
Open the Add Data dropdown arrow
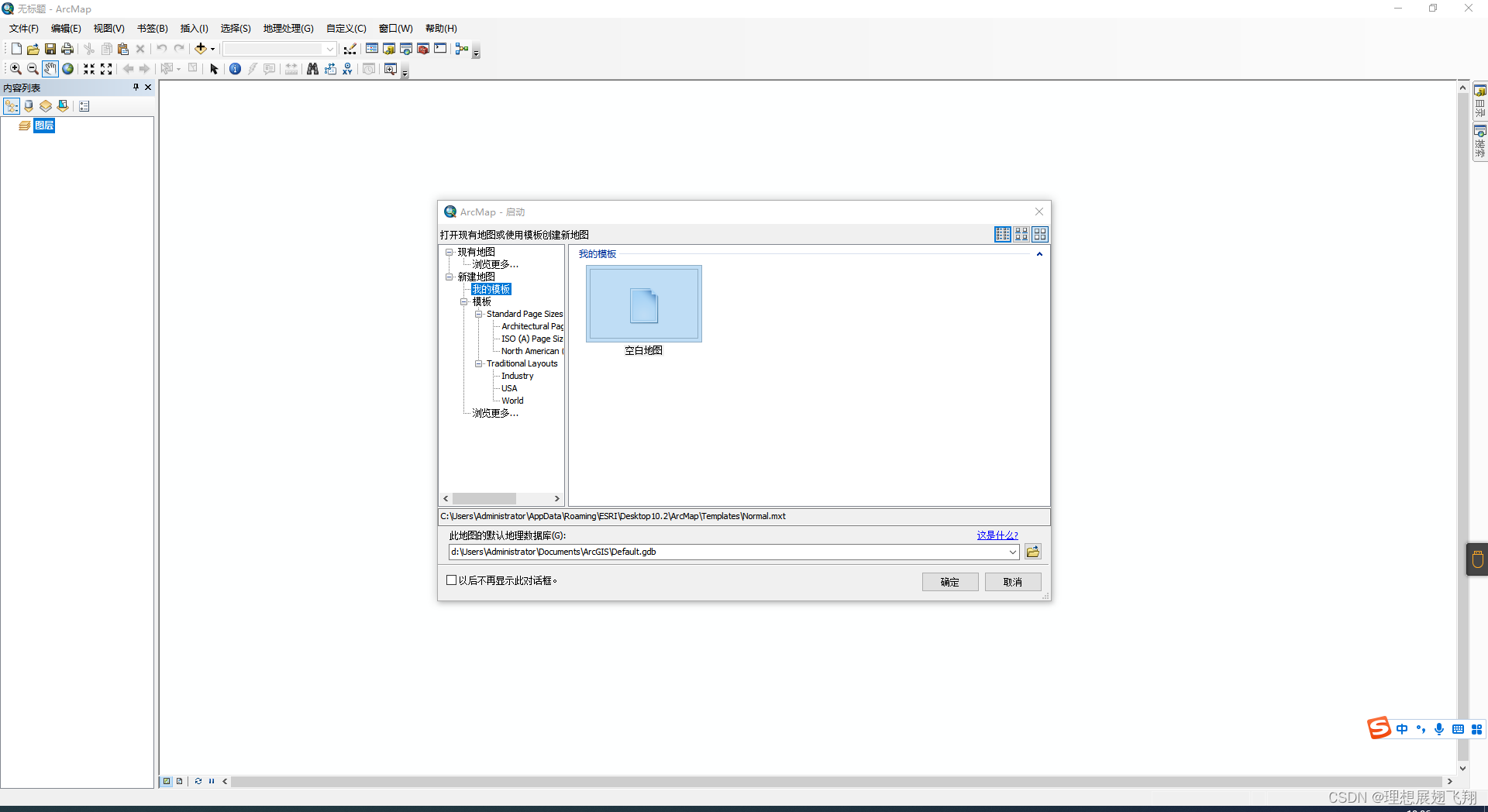click(x=212, y=49)
